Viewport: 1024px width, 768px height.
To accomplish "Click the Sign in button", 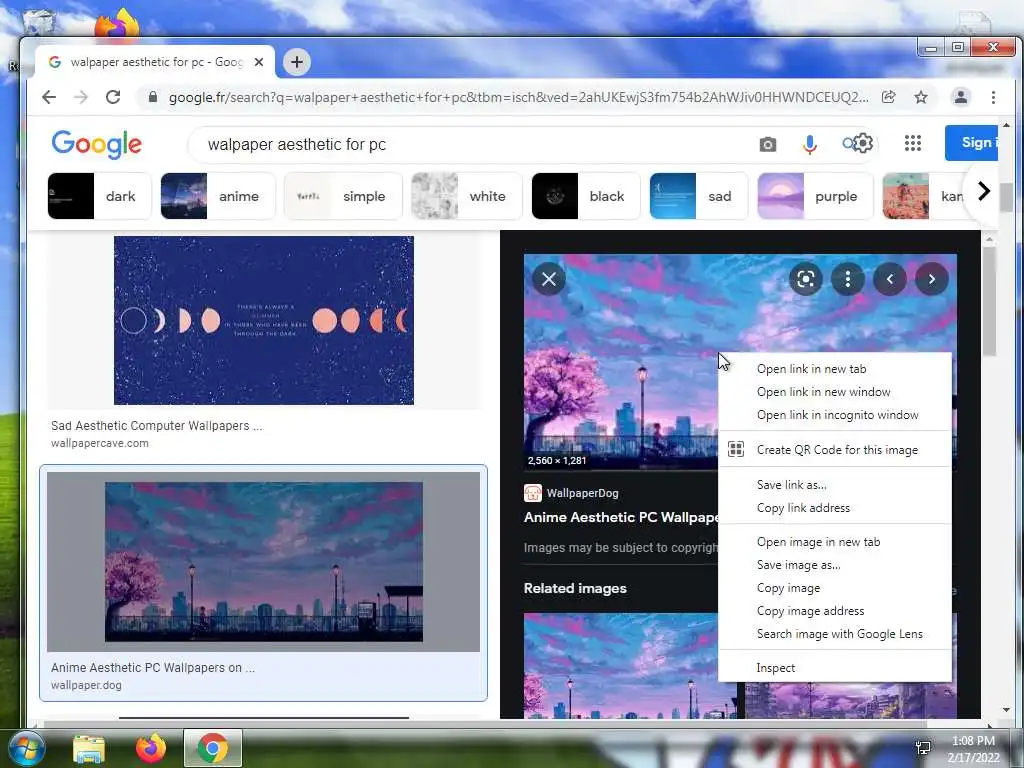I will point(971,142).
